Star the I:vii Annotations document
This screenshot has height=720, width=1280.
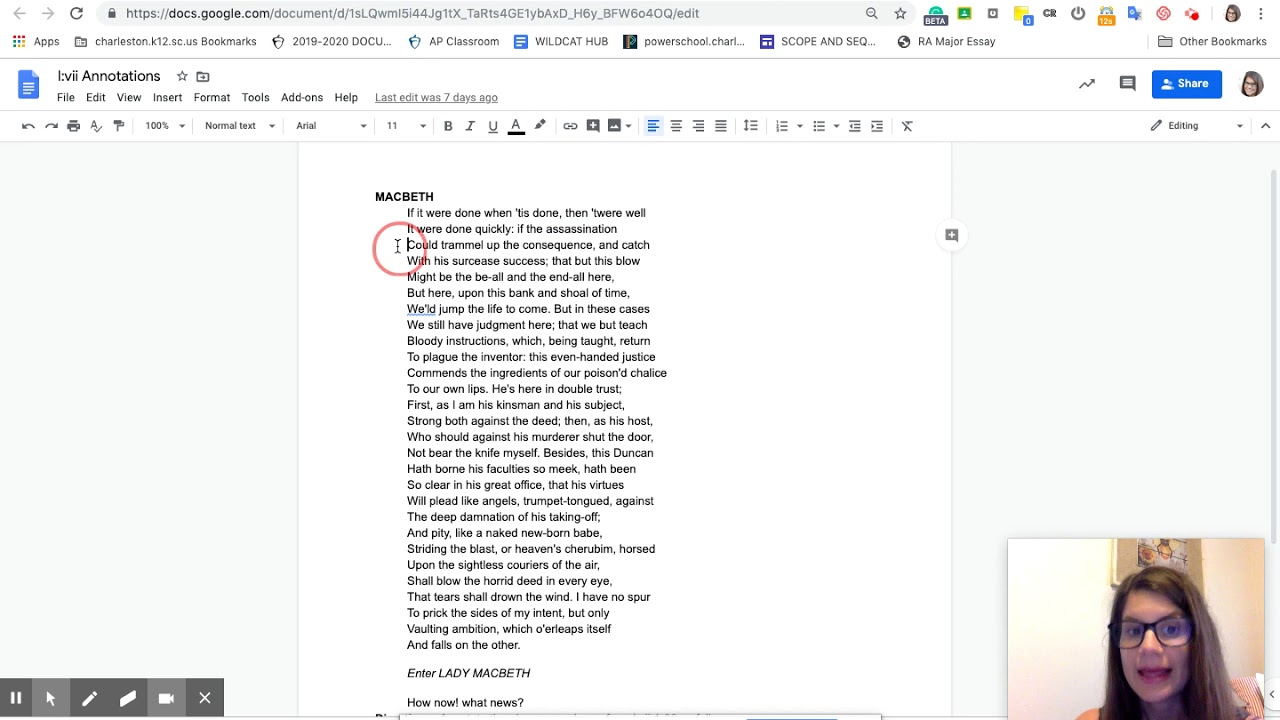pyautogui.click(x=182, y=77)
